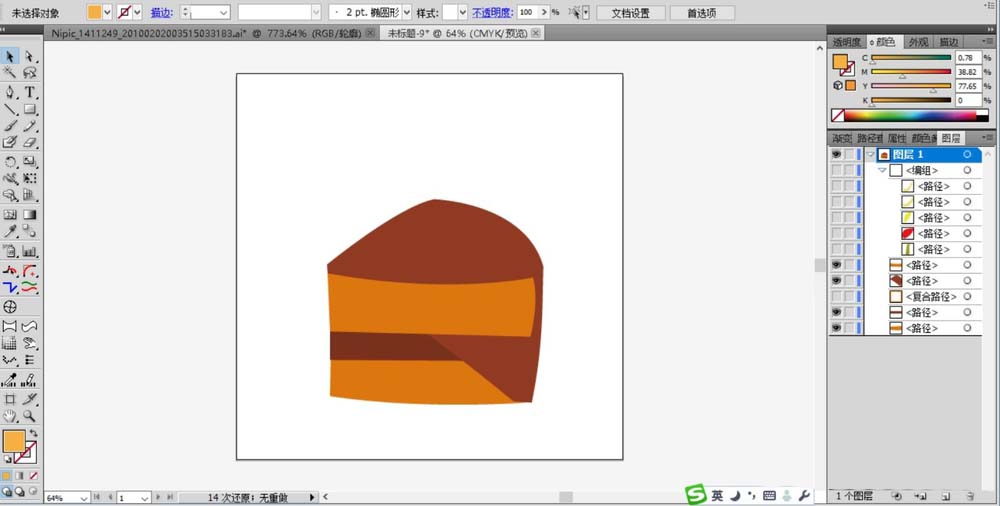Collapse the 编组 group in layers
This screenshot has height=506, width=1000.
(882, 171)
